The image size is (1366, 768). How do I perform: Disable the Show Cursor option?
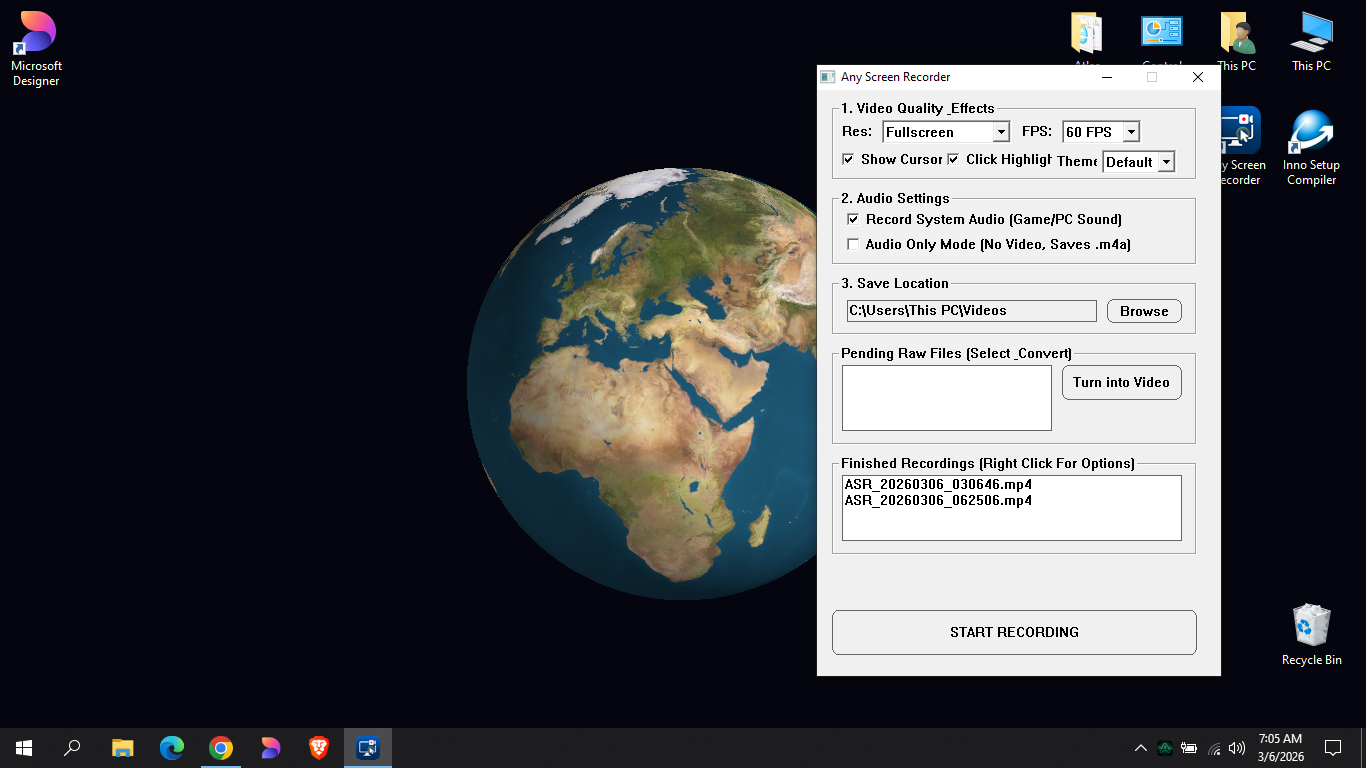click(848, 159)
